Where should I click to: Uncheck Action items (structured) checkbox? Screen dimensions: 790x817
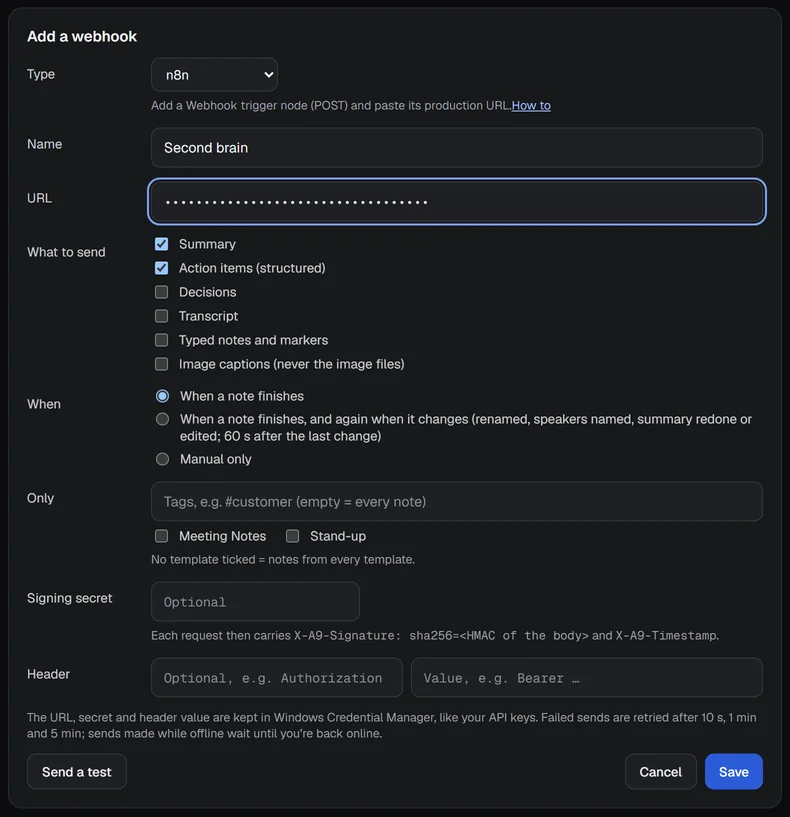pyautogui.click(x=162, y=268)
